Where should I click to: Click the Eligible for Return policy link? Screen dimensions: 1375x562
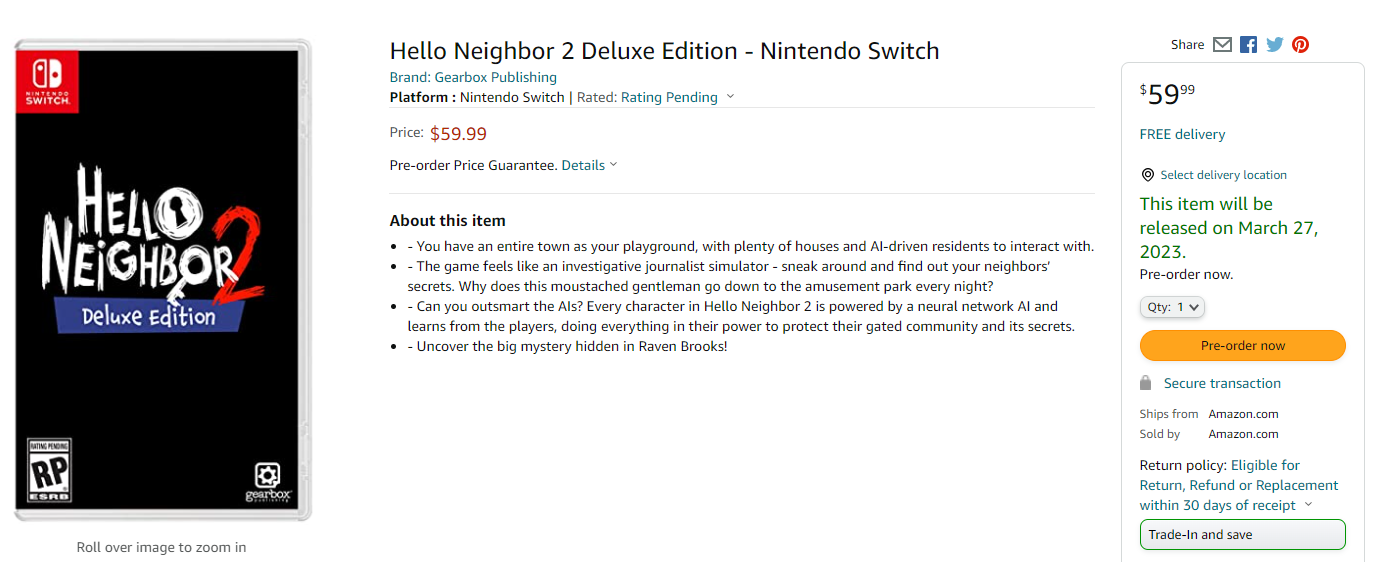[1265, 466]
